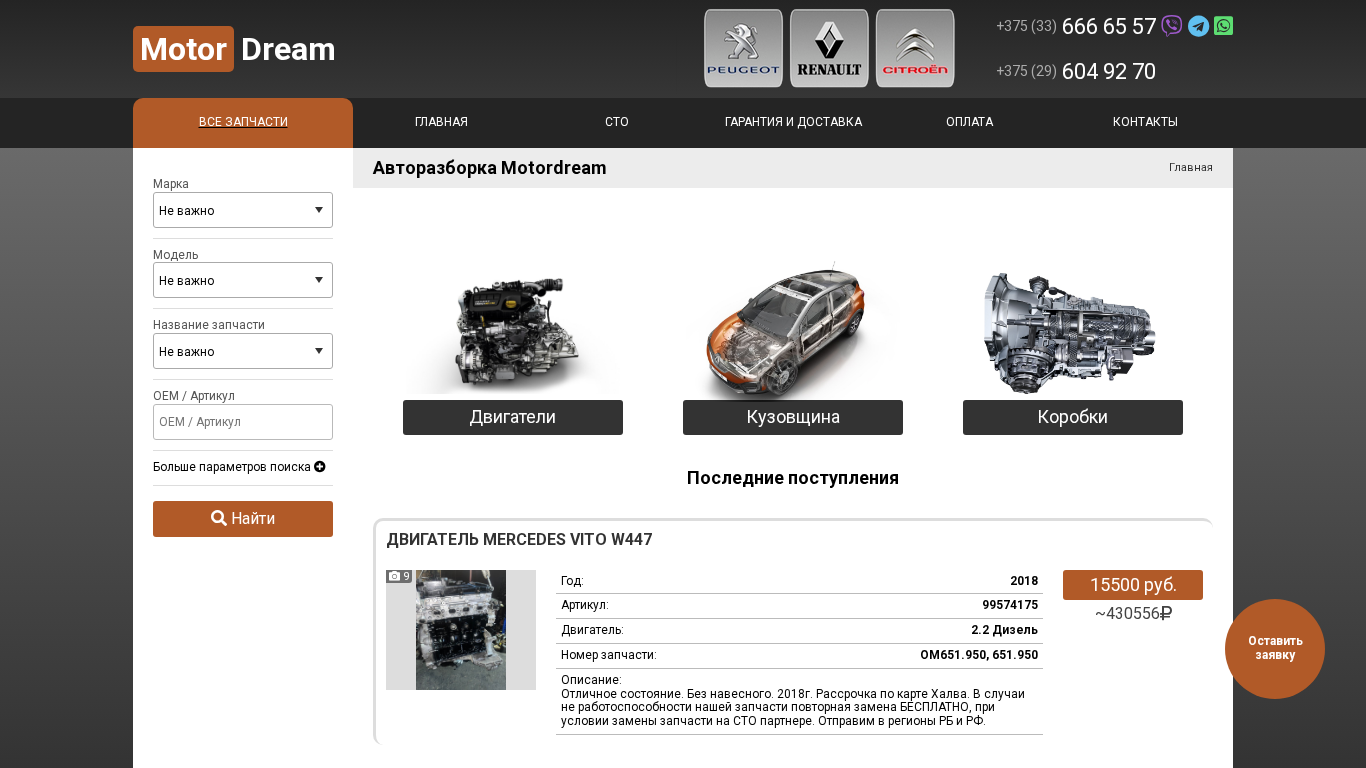Click the Главная breadcrumb link
Screen dimensions: 1366x768
(x=1191, y=167)
